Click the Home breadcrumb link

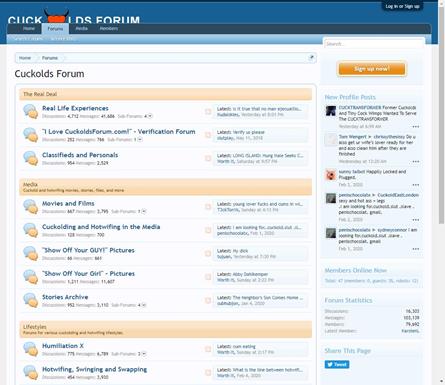[x=25, y=58]
